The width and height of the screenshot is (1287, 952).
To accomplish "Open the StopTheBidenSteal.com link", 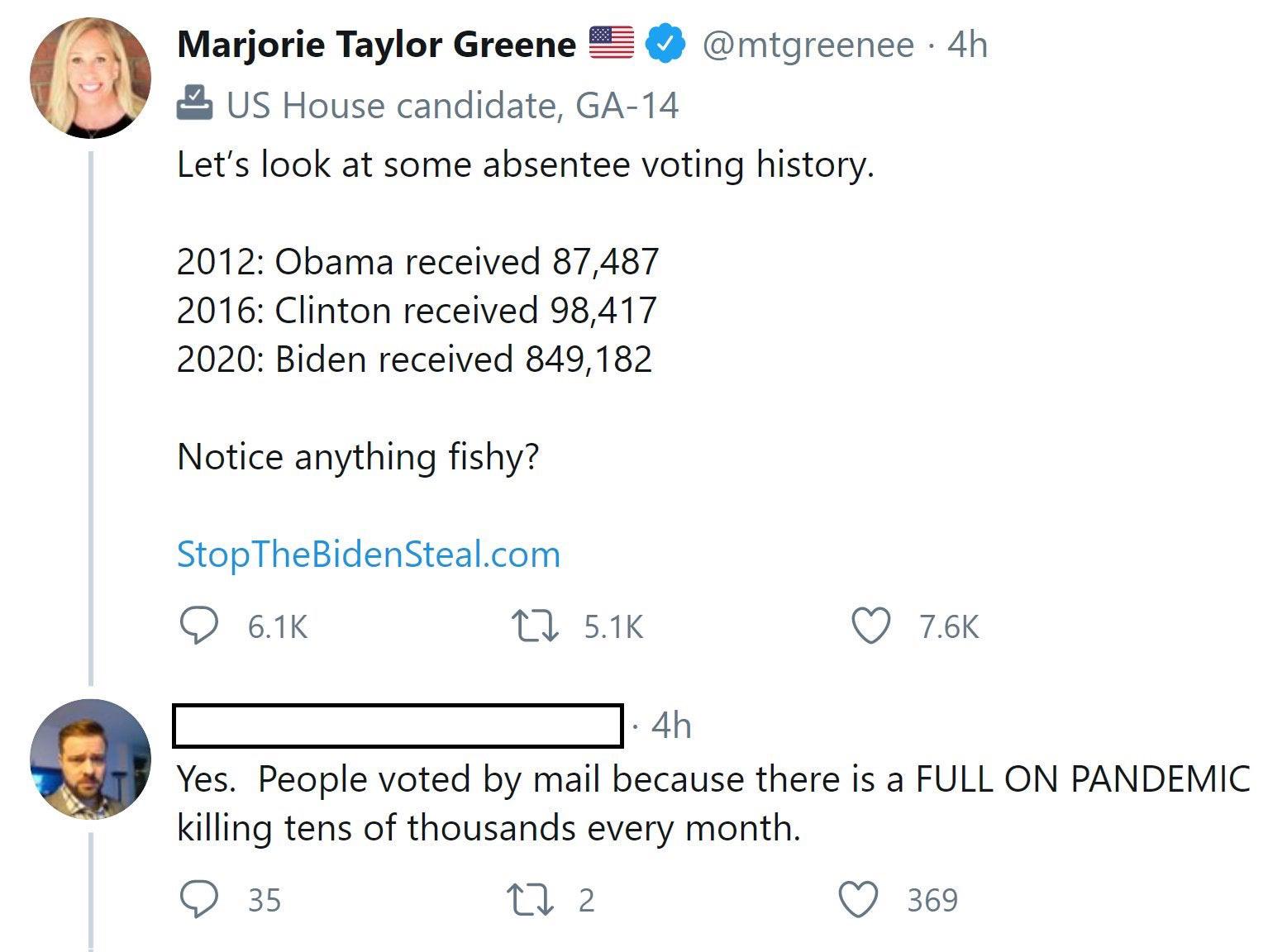I will tap(369, 555).
